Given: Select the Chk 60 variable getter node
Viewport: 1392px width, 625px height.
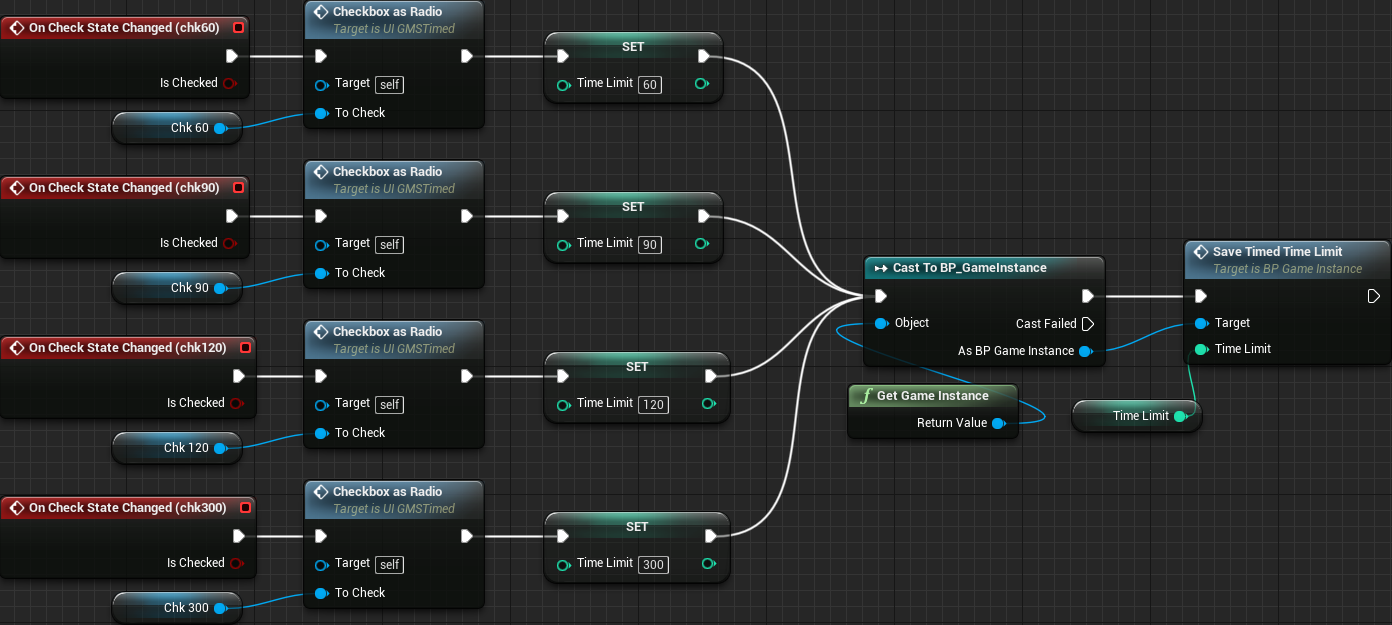Looking at the screenshot, I should 177,128.
